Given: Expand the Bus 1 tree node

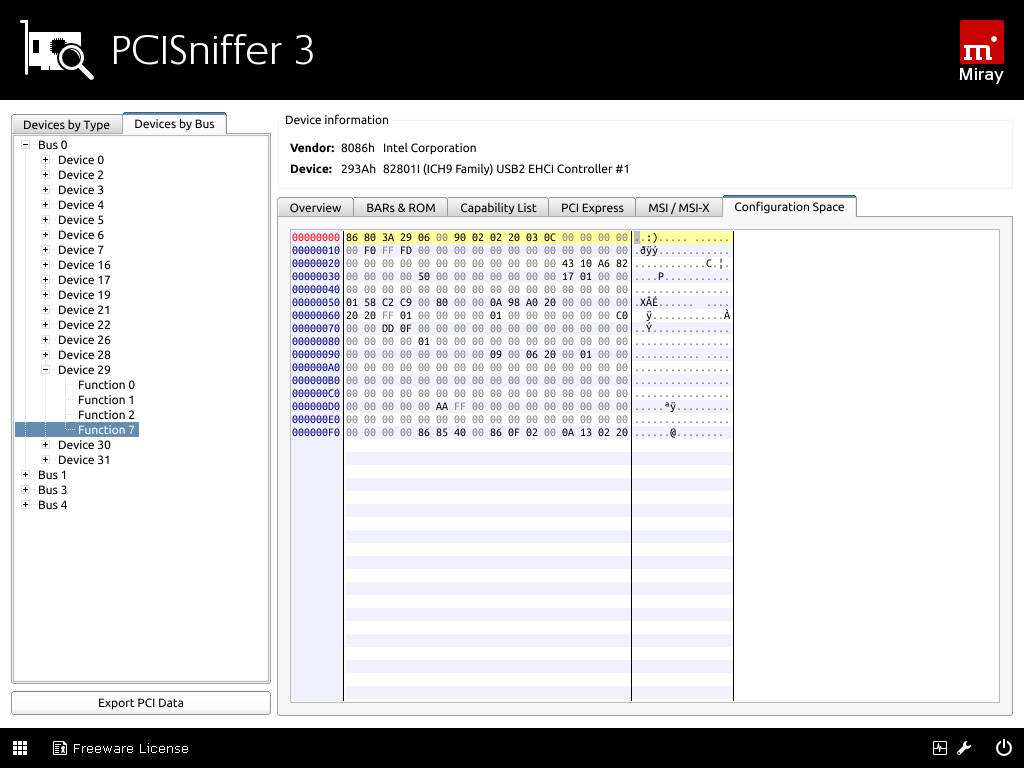Looking at the screenshot, I should [25, 475].
